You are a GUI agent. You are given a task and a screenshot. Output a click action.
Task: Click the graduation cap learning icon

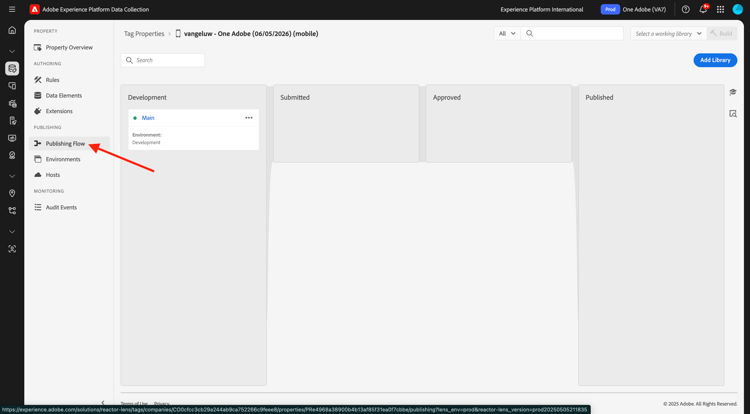tap(733, 92)
